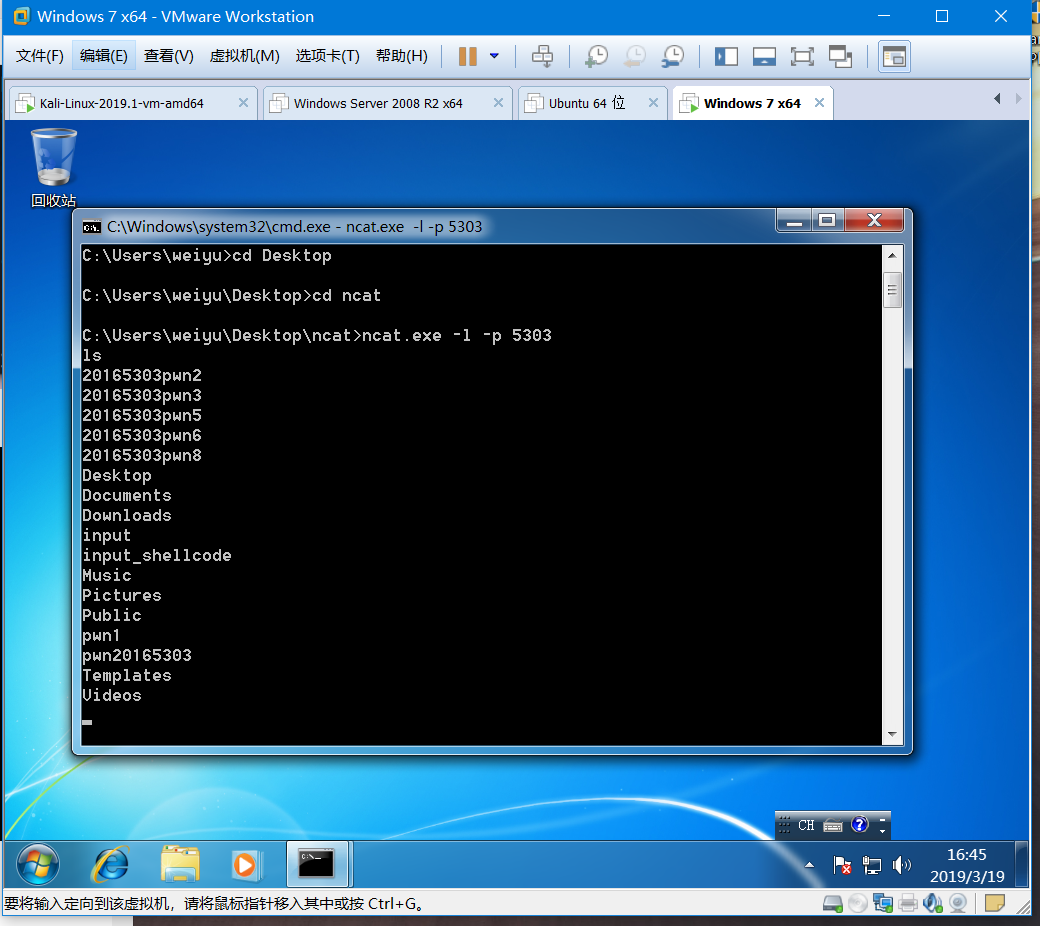Click VMware network adapter status icon
This screenshot has width=1040, height=926.
(x=883, y=903)
